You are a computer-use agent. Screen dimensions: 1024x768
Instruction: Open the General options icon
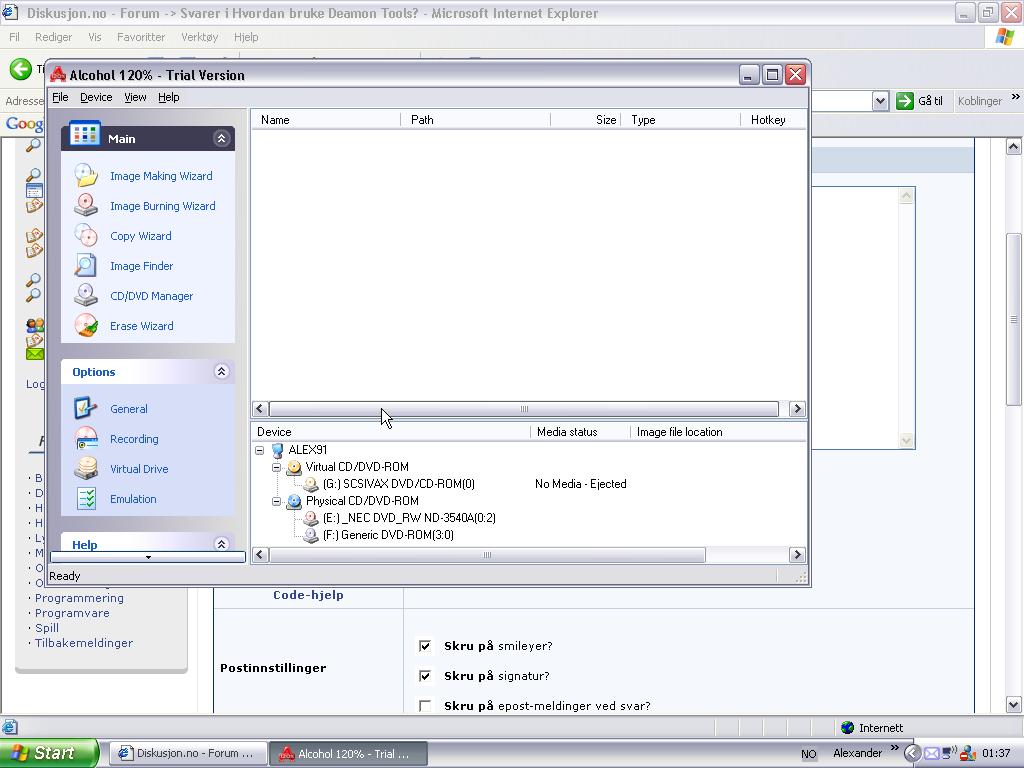pos(86,409)
